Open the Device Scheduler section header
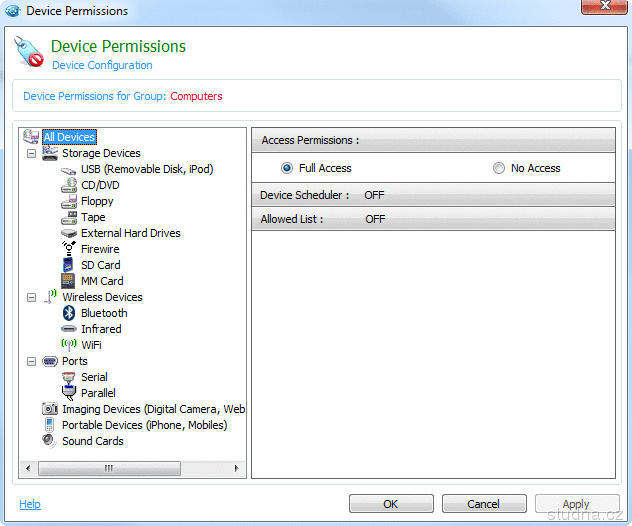The height and width of the screenshot is (526, 632). pos(433,195)
